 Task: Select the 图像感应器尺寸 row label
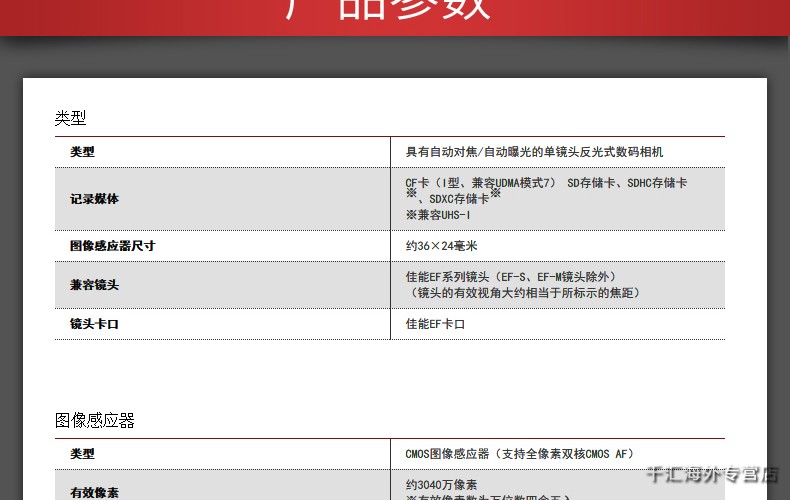point(112,246)
